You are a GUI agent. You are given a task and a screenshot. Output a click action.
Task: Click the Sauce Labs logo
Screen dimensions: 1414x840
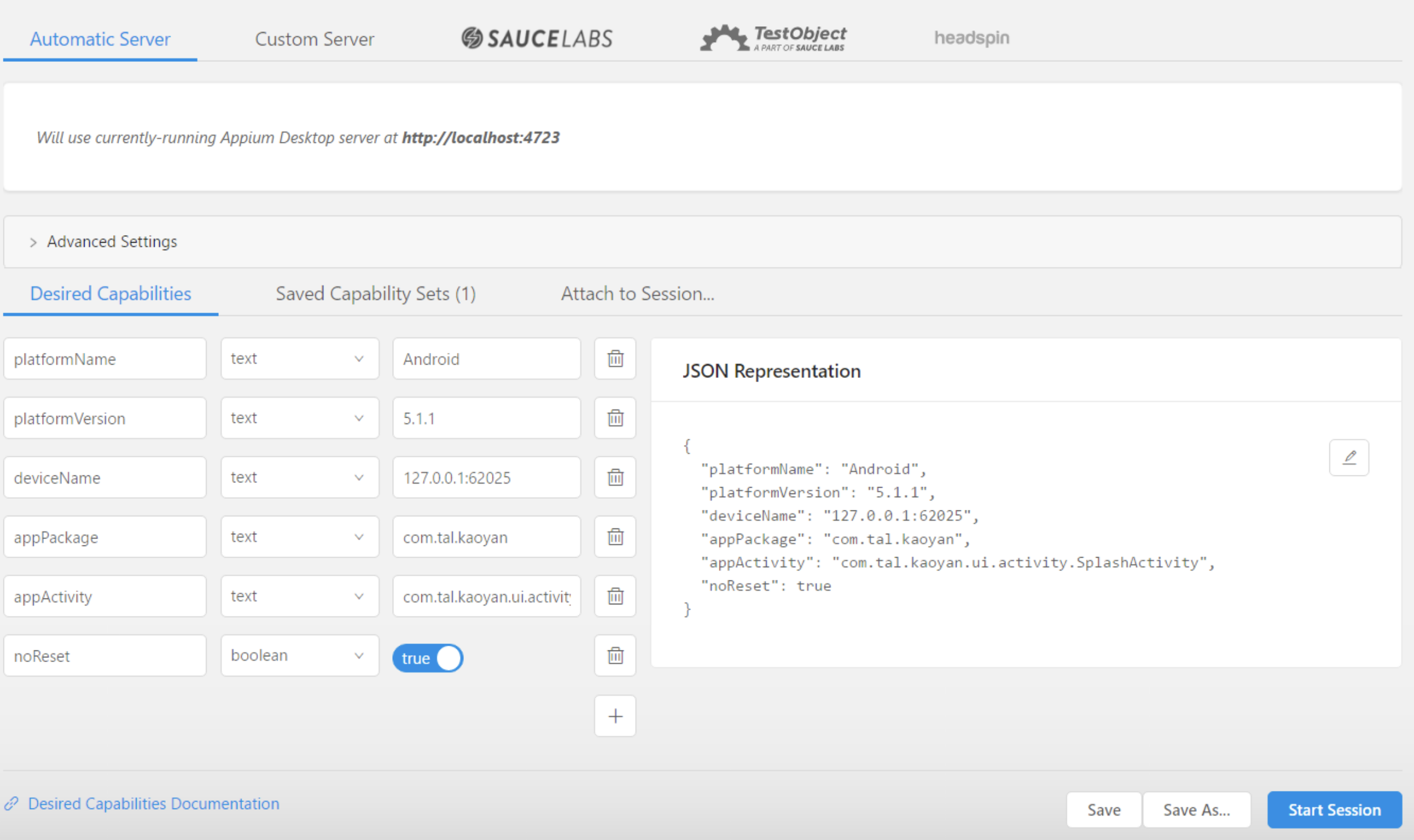[x=537, y=37]
